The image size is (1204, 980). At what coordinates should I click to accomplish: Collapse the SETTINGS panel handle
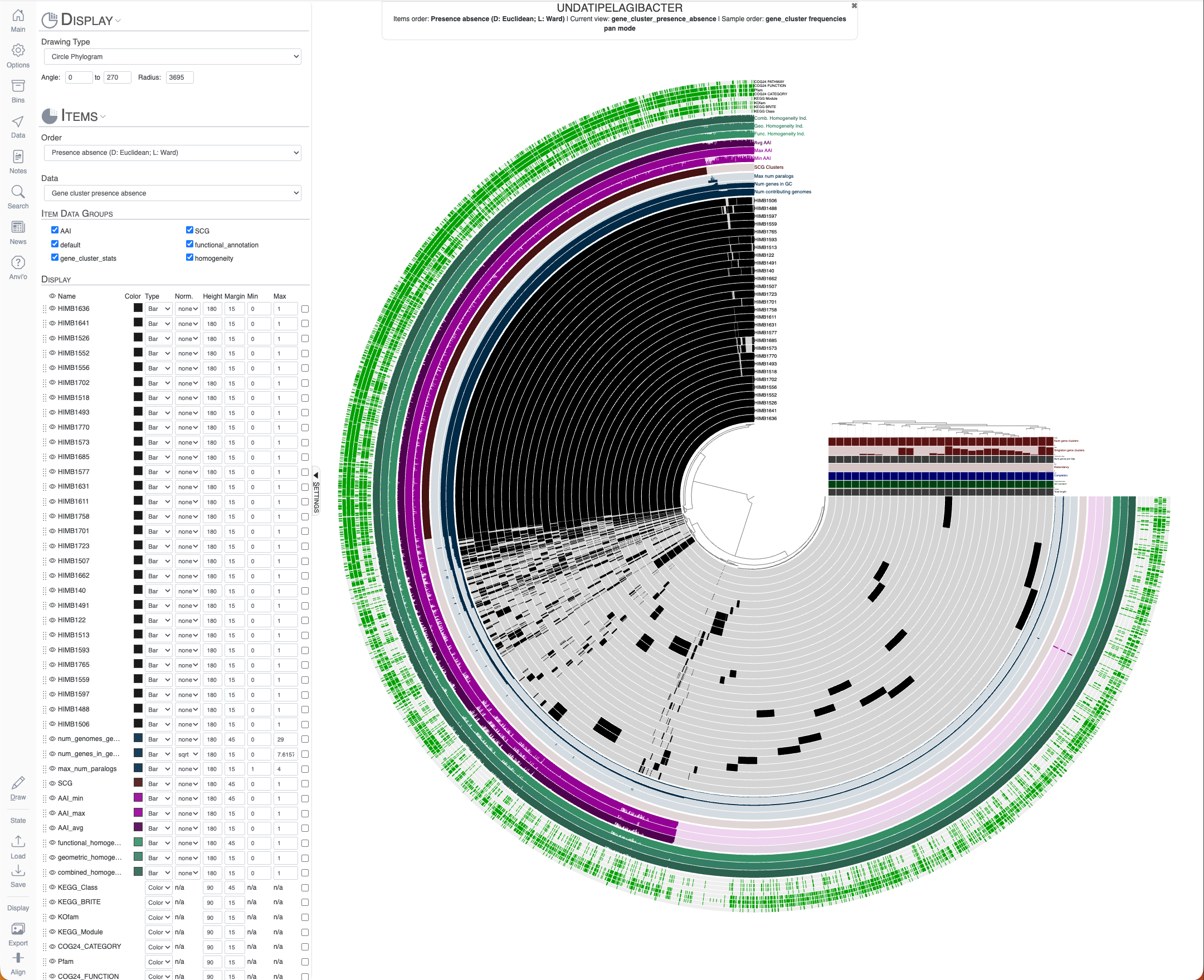pos(316,490)
